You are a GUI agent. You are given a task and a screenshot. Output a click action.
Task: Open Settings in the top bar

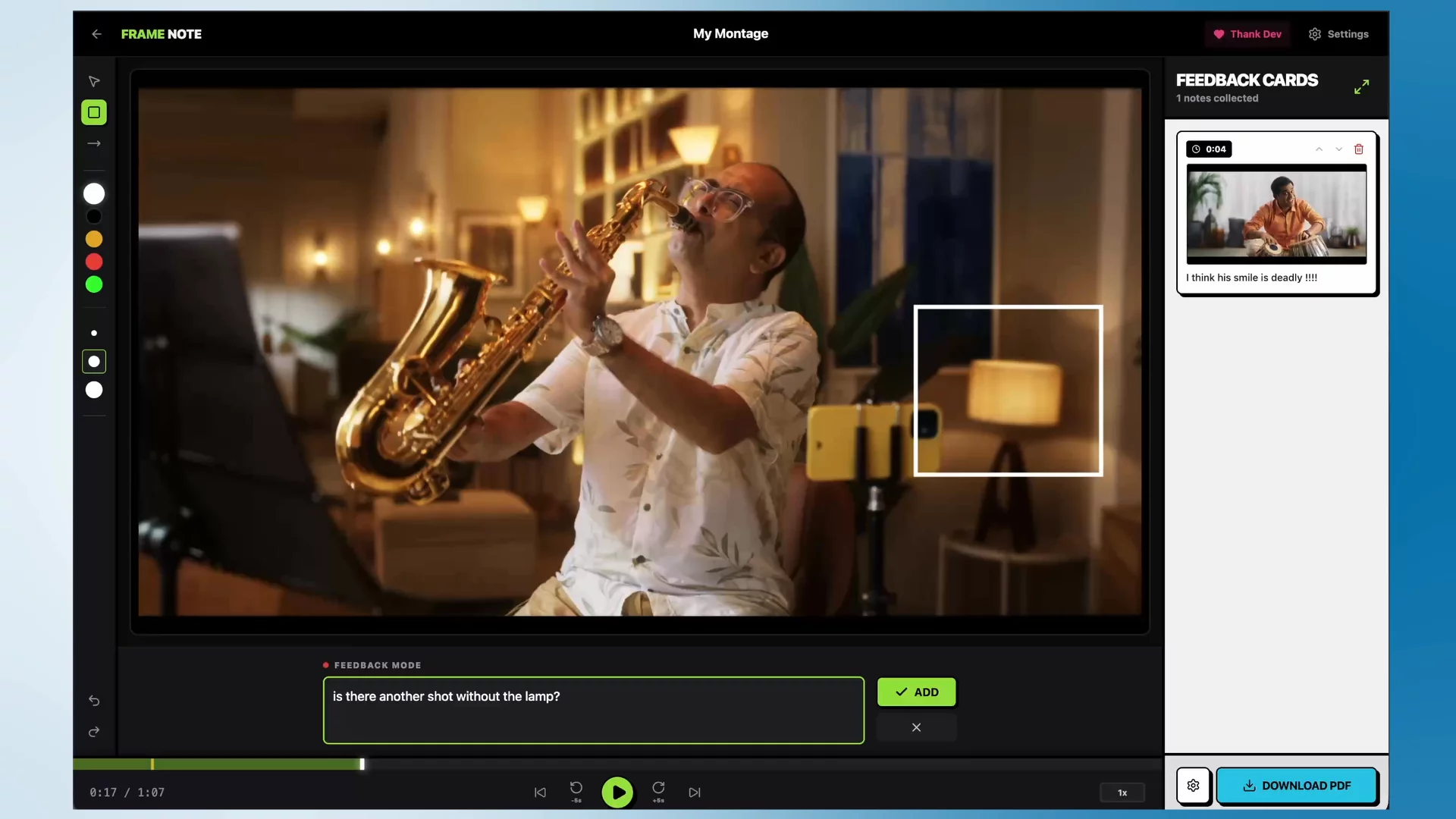tap(1338, 34)
